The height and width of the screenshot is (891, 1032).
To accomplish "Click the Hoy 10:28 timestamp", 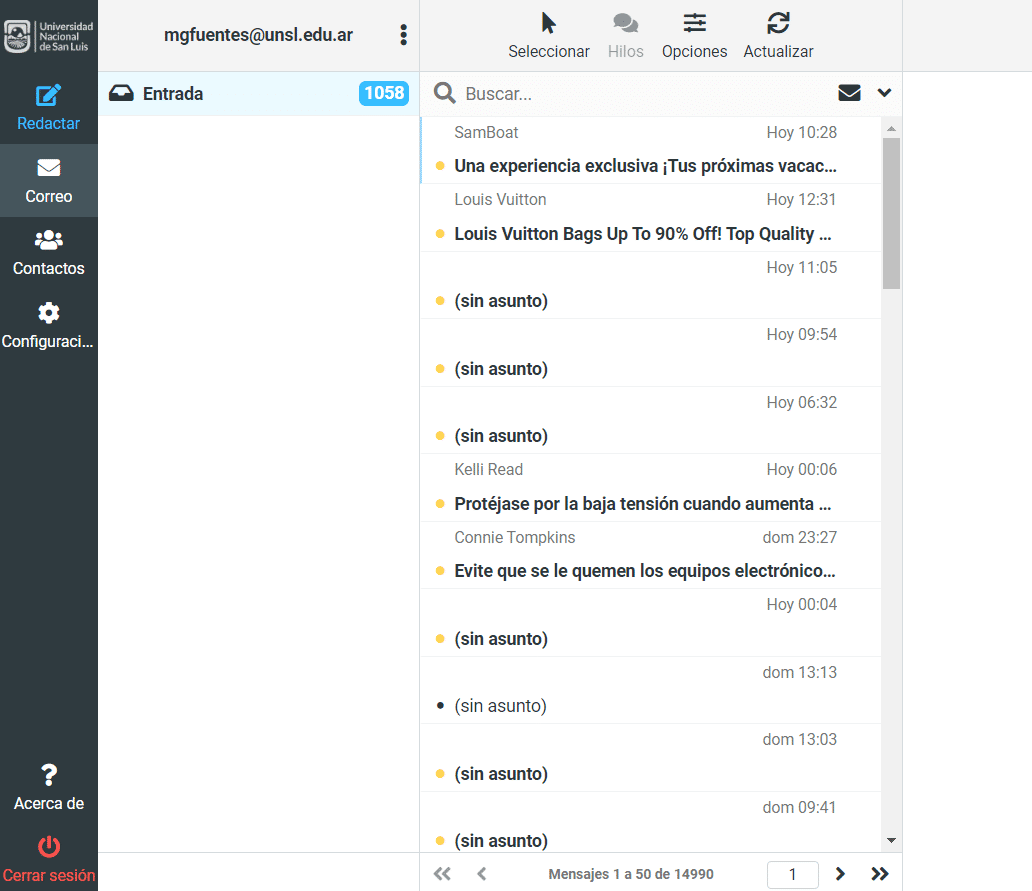I will pos(802,132).
